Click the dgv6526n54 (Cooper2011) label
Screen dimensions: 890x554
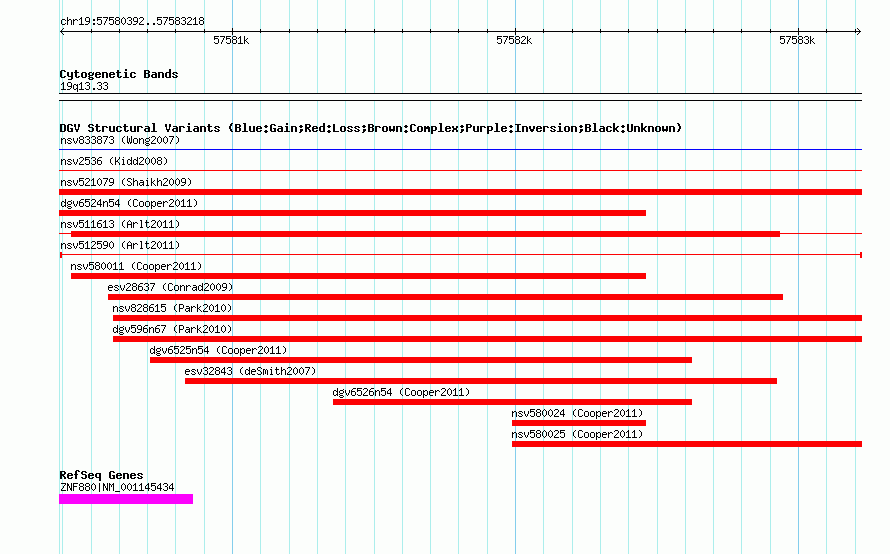tap(401, 392)
